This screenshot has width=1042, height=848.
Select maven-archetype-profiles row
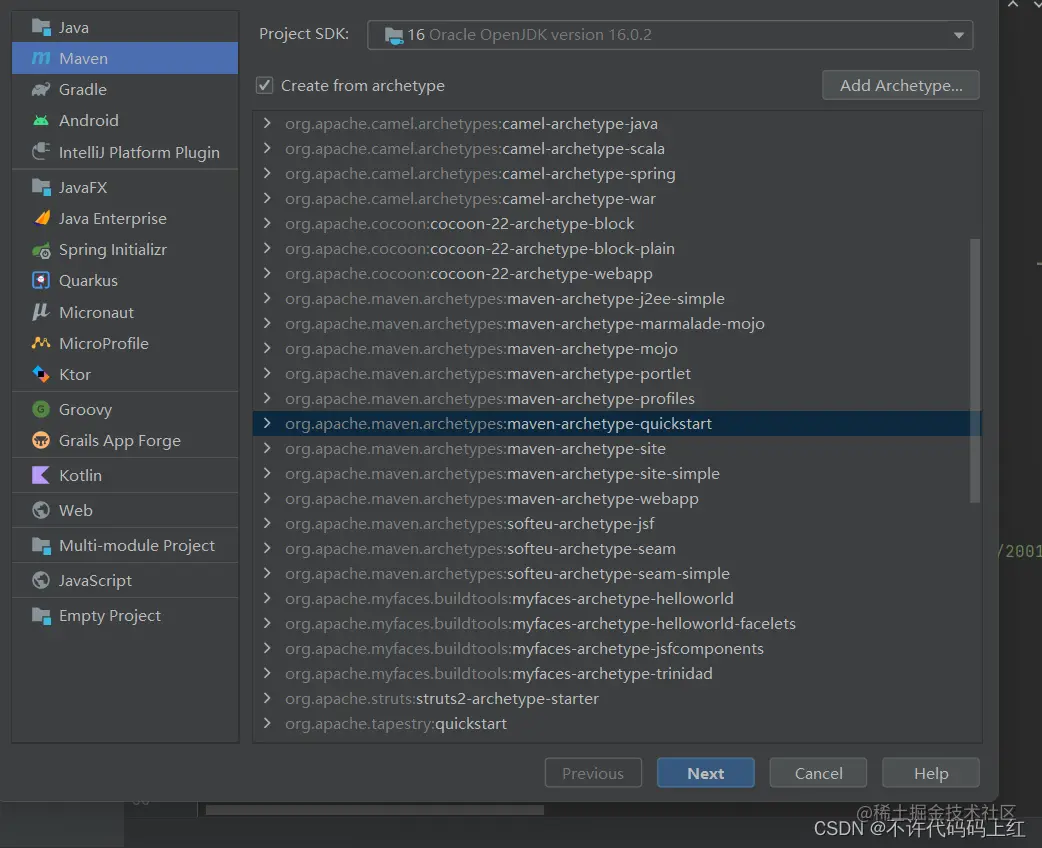(x=617, y=398)
